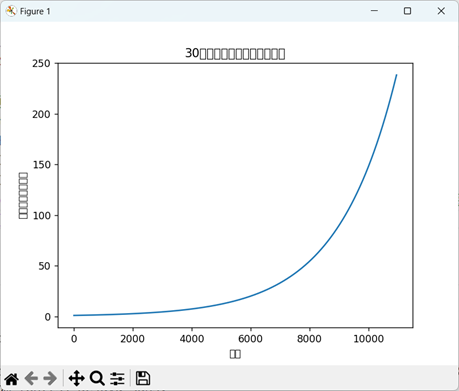Activate the Pan axes cross-arrow tool
Image resolution: width=459 pixels, height=391 pixels.
76,378
